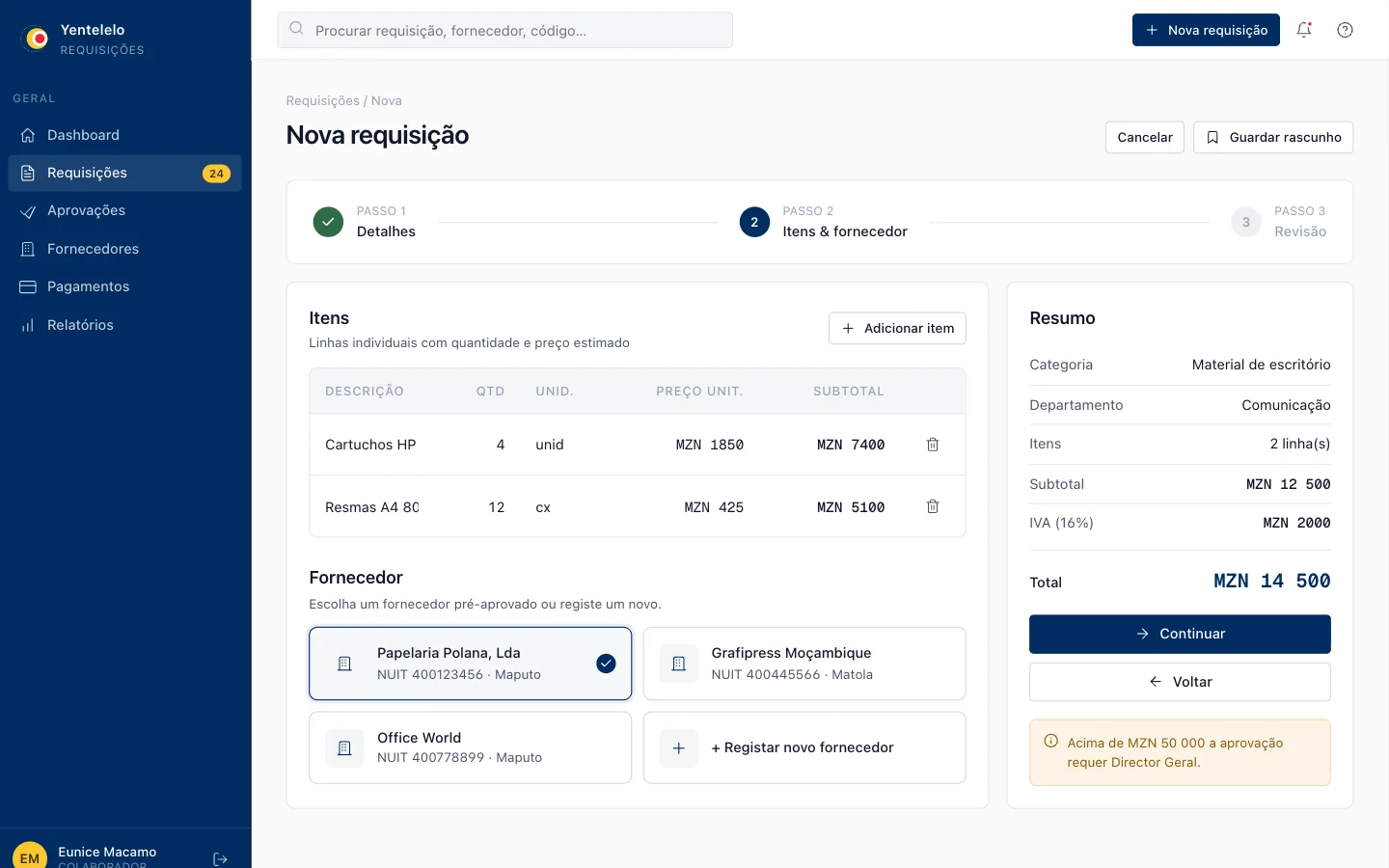
Task: Click the EM user avatar
Action: (30, 856)
